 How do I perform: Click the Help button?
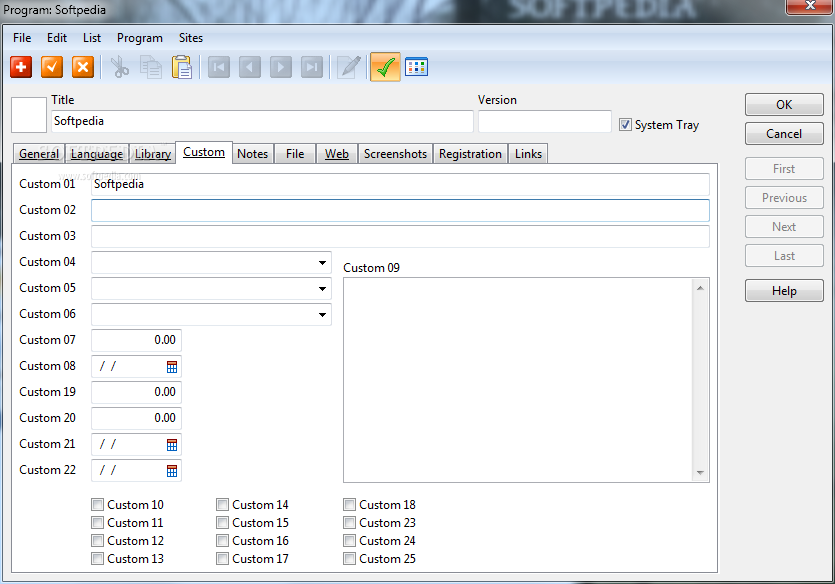(784, 291)
